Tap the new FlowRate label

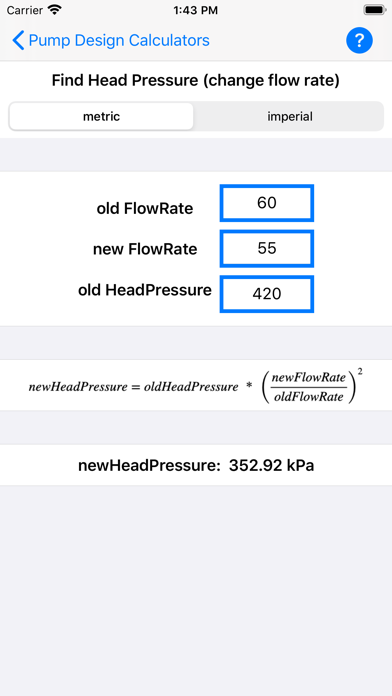click(145, 249)
